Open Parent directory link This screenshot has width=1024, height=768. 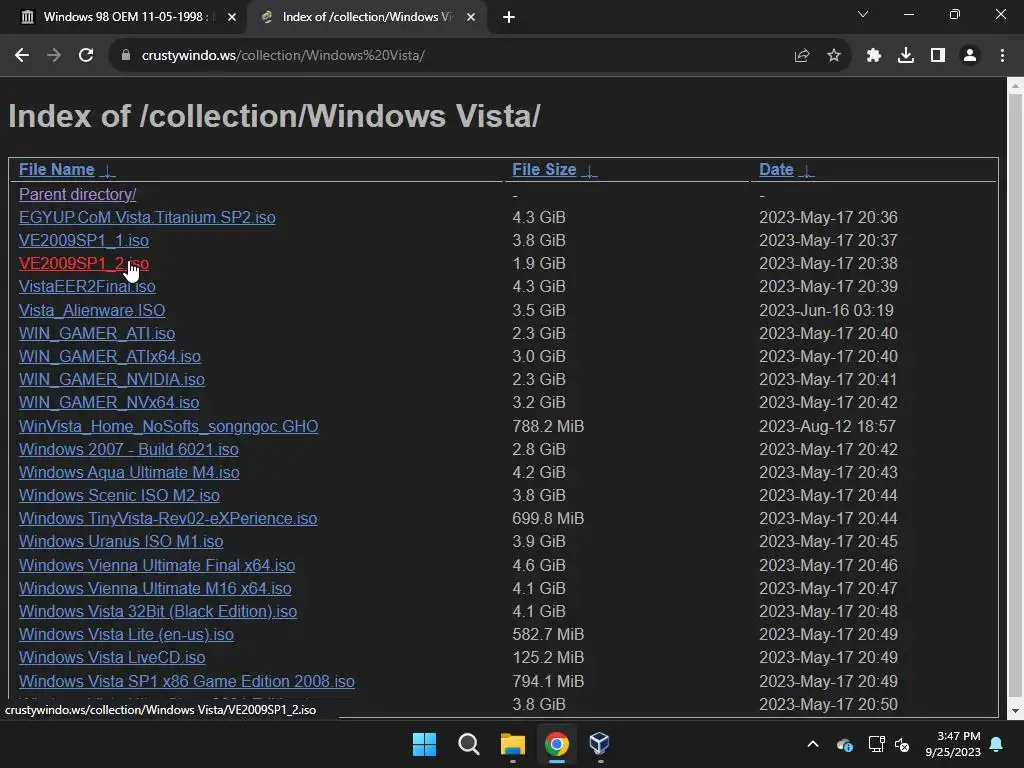point(78,195)
